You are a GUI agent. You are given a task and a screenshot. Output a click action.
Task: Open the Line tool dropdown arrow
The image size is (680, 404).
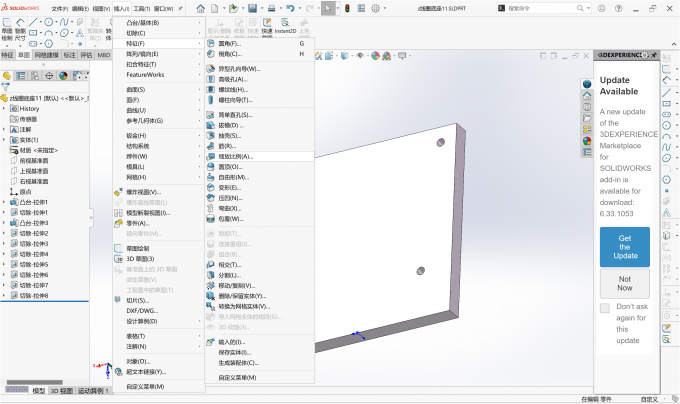click(x=41, y=22)
